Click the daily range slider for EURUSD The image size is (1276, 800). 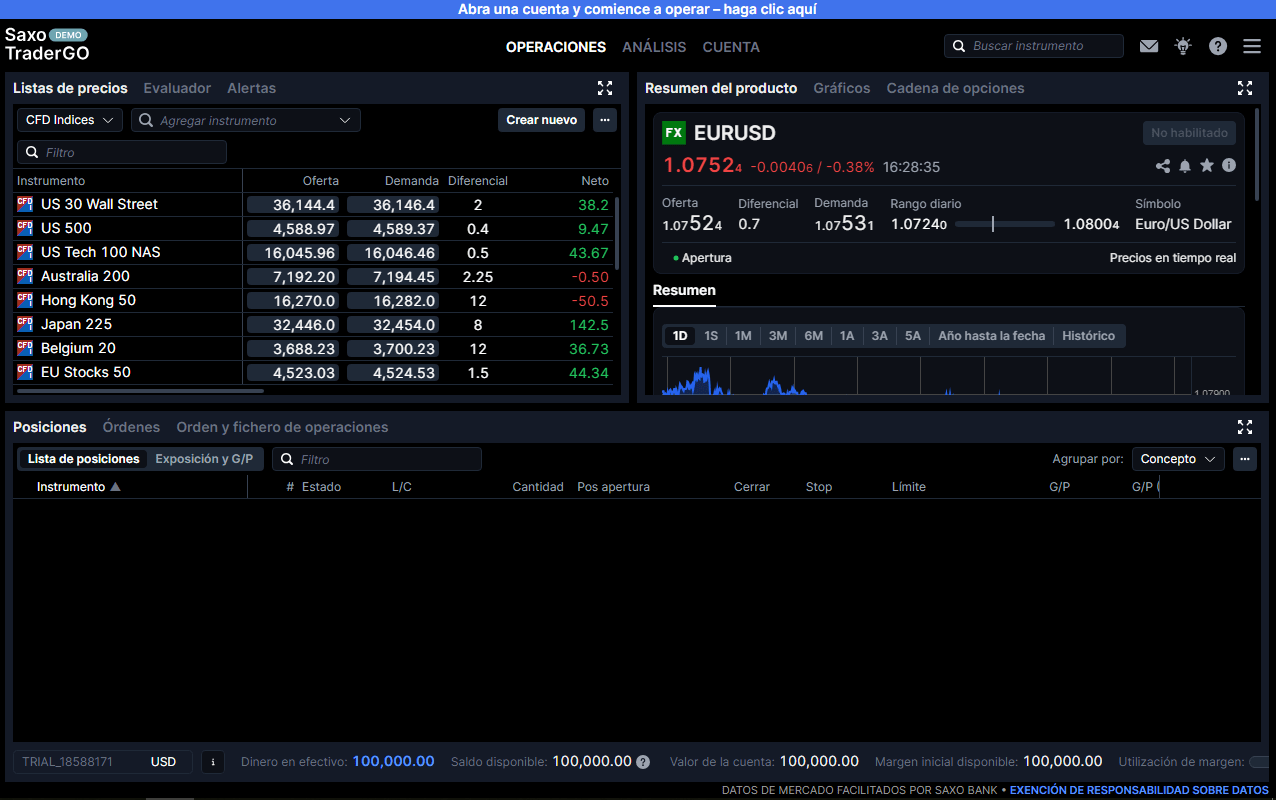tap(1005, 224)
